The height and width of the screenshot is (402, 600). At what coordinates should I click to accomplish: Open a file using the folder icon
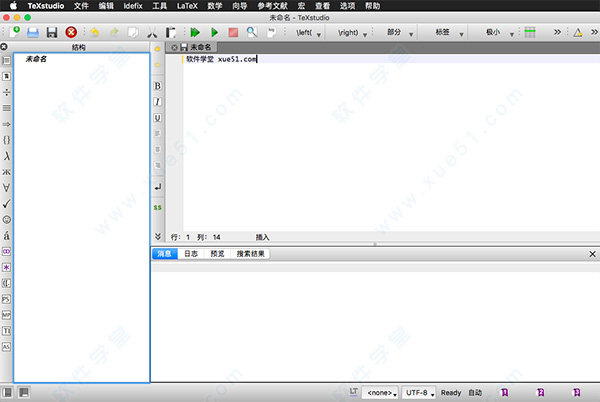33,33
